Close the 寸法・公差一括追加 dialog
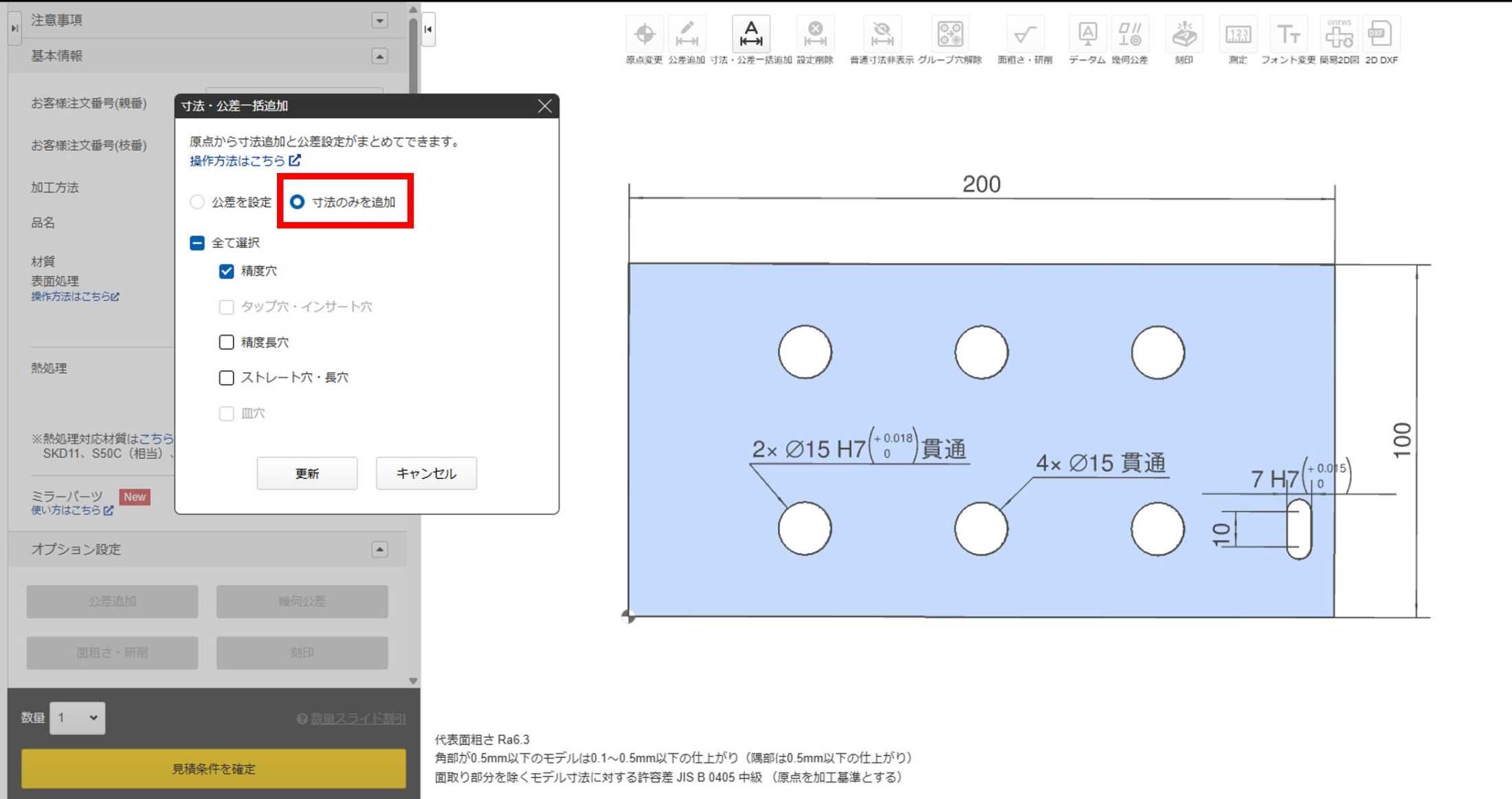Image resolution: width=1512 pixels, height=799 pixels. point(544,106)
